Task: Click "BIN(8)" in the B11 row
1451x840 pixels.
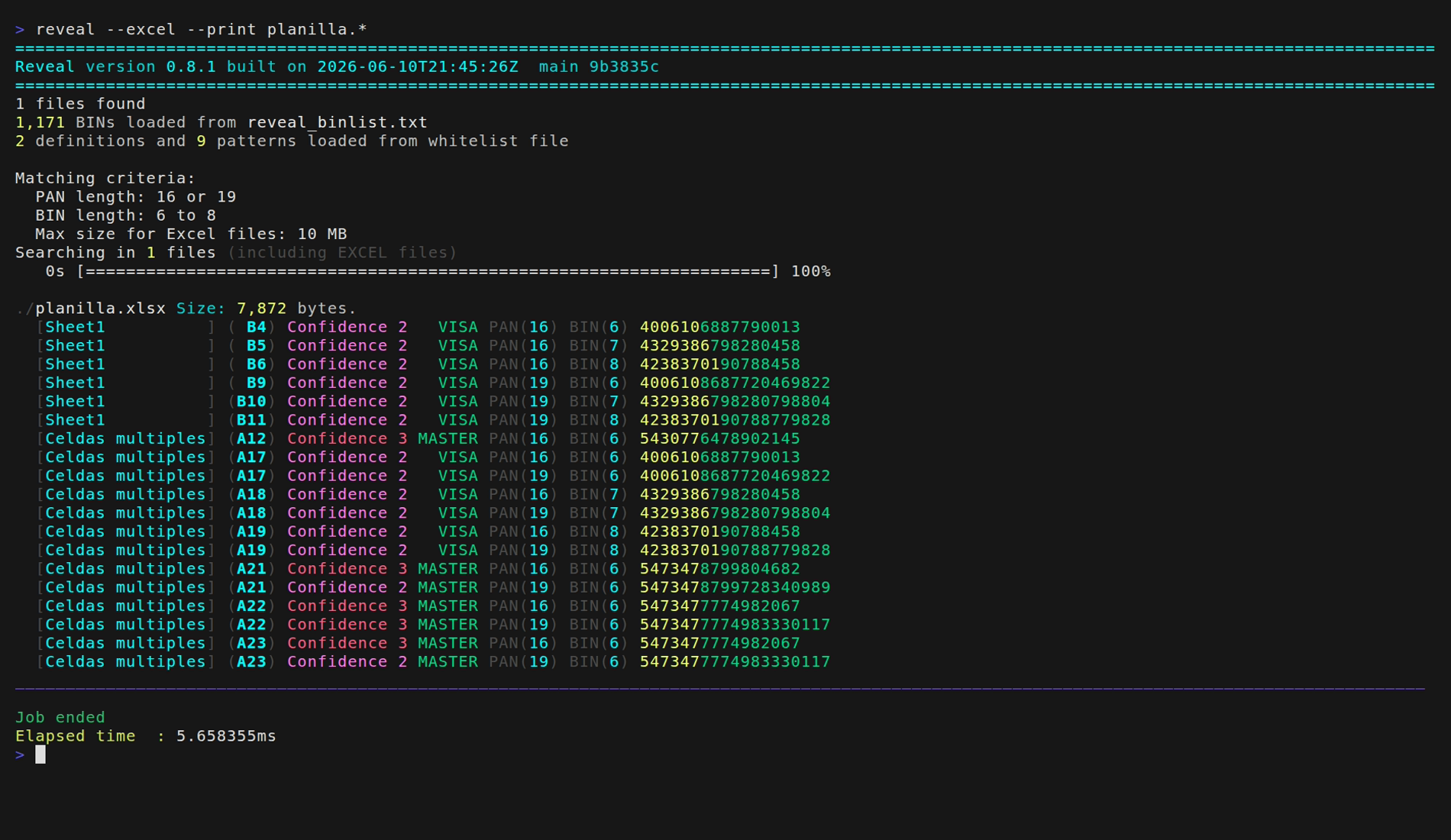Action: (x=599, y=420)
